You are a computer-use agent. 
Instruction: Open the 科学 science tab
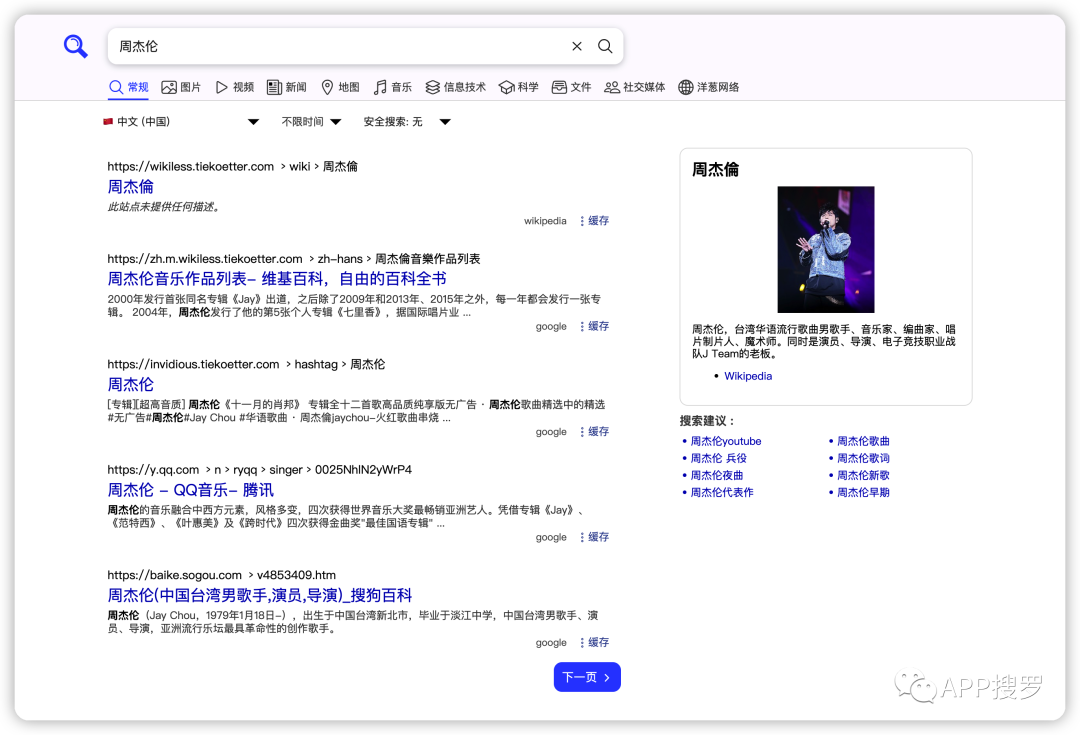click(x=519, y=87)
